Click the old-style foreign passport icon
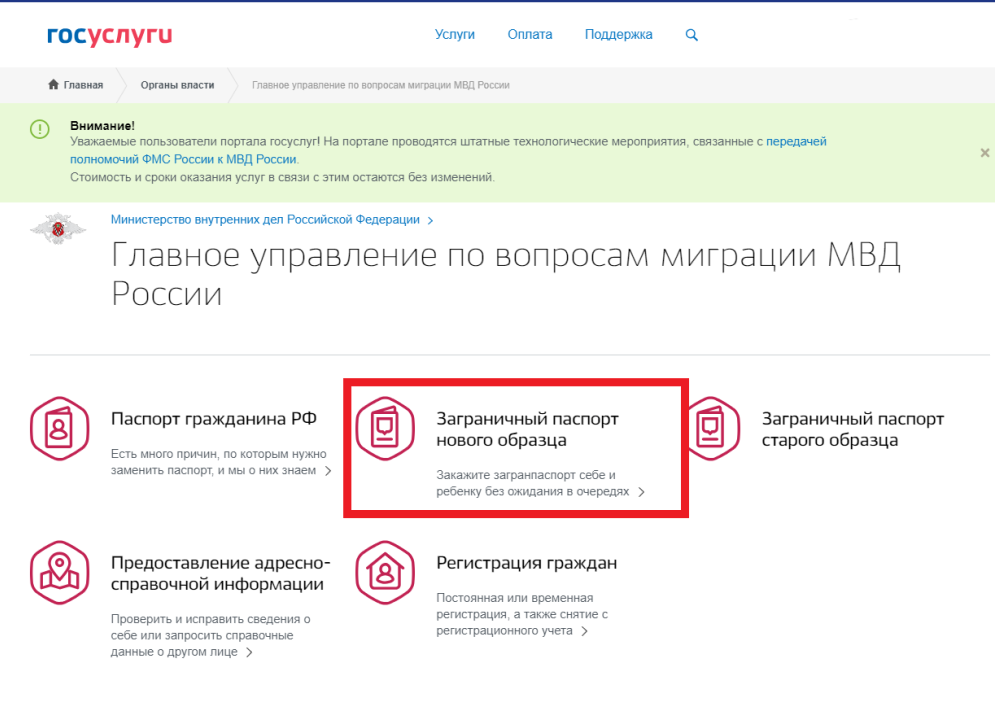Viewport: 995px width, 702px height. click(711, 428)
